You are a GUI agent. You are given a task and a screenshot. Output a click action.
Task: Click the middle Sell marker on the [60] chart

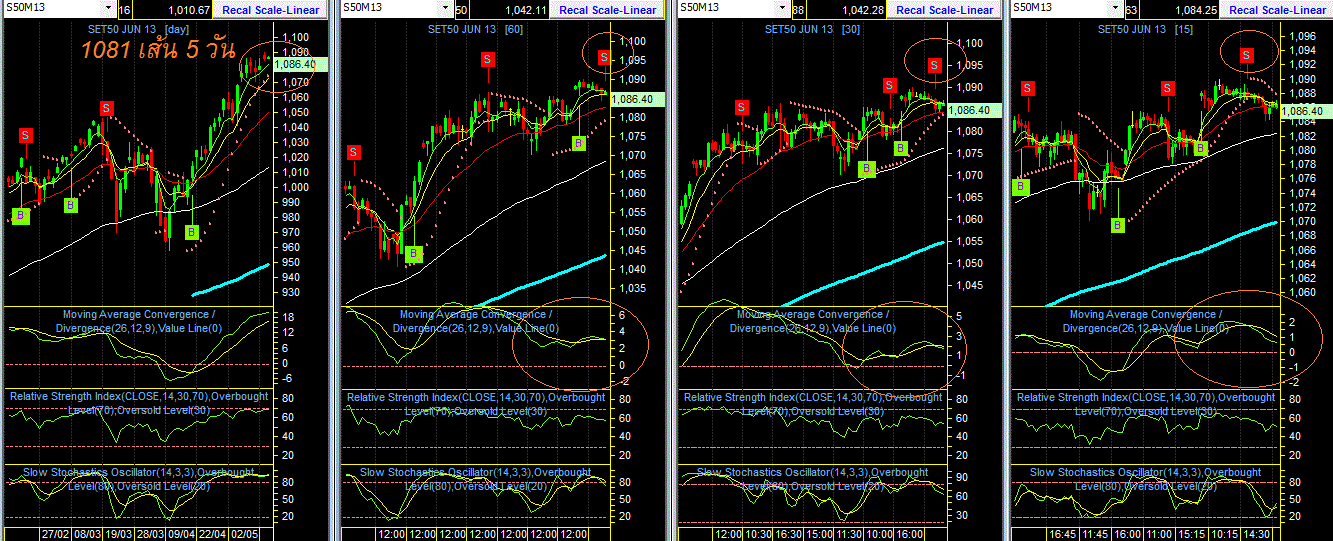coord(488,59)
